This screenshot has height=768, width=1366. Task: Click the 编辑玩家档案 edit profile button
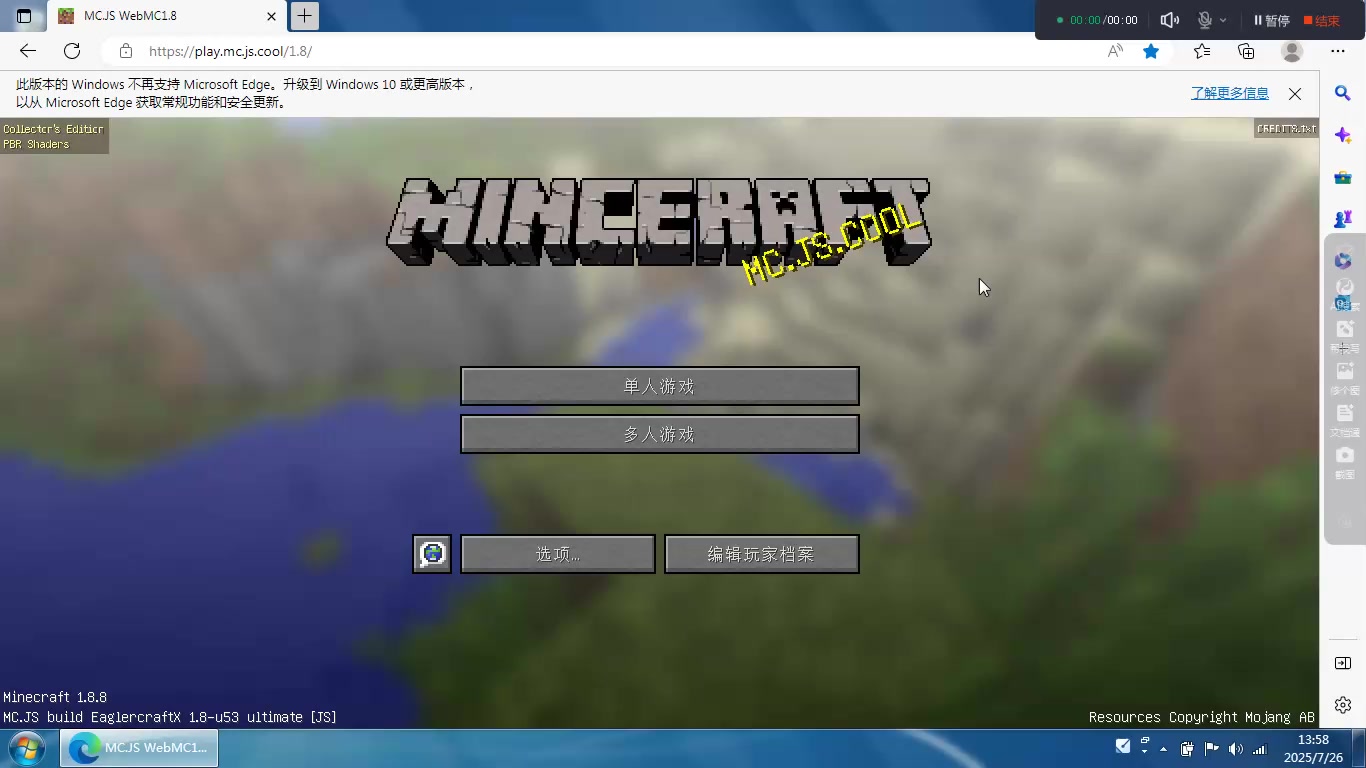[x=762, y=554]
